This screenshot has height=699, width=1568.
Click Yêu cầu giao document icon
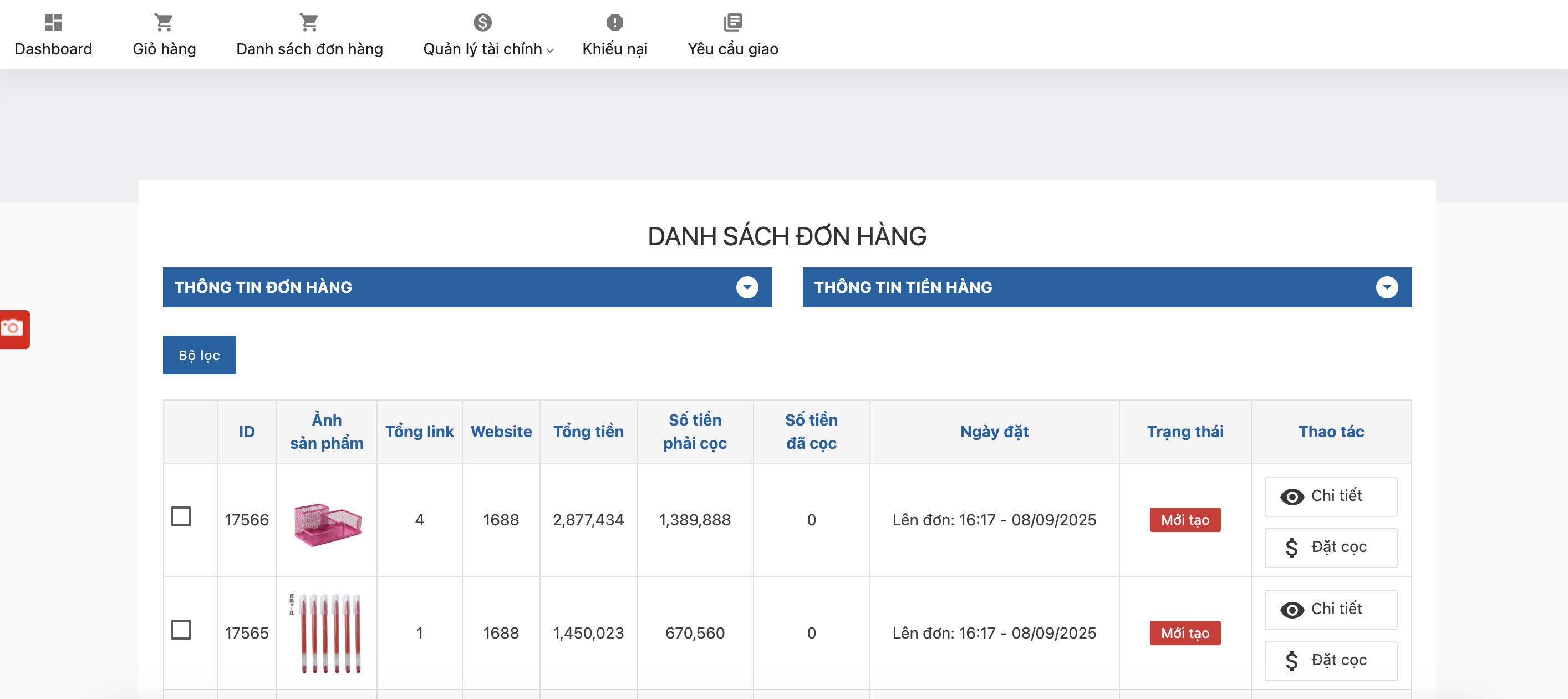point(733,23)
